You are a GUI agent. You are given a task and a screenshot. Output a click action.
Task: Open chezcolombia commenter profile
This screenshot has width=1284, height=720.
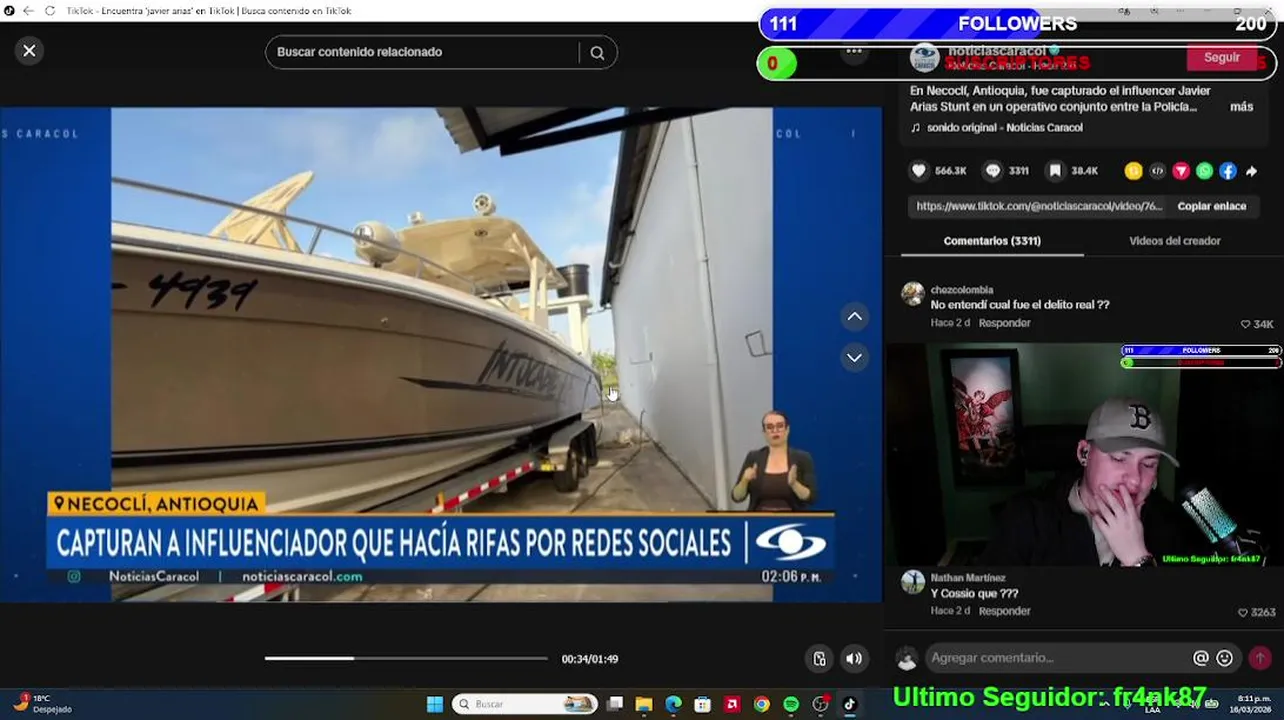tap(961, 290)
